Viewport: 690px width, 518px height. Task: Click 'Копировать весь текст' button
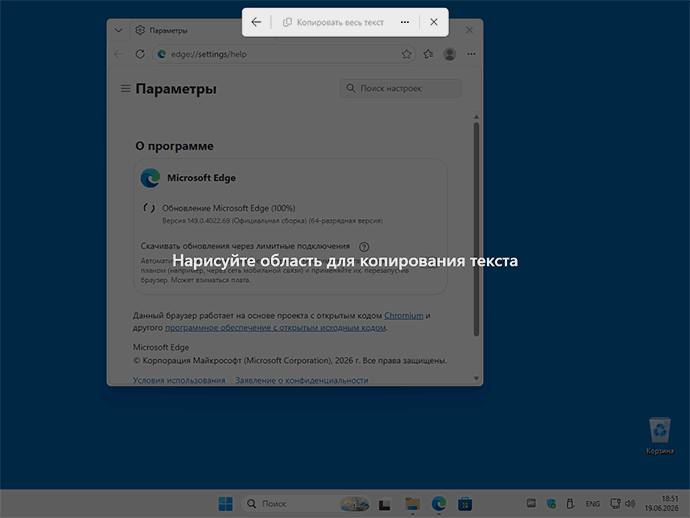(333, 22)
